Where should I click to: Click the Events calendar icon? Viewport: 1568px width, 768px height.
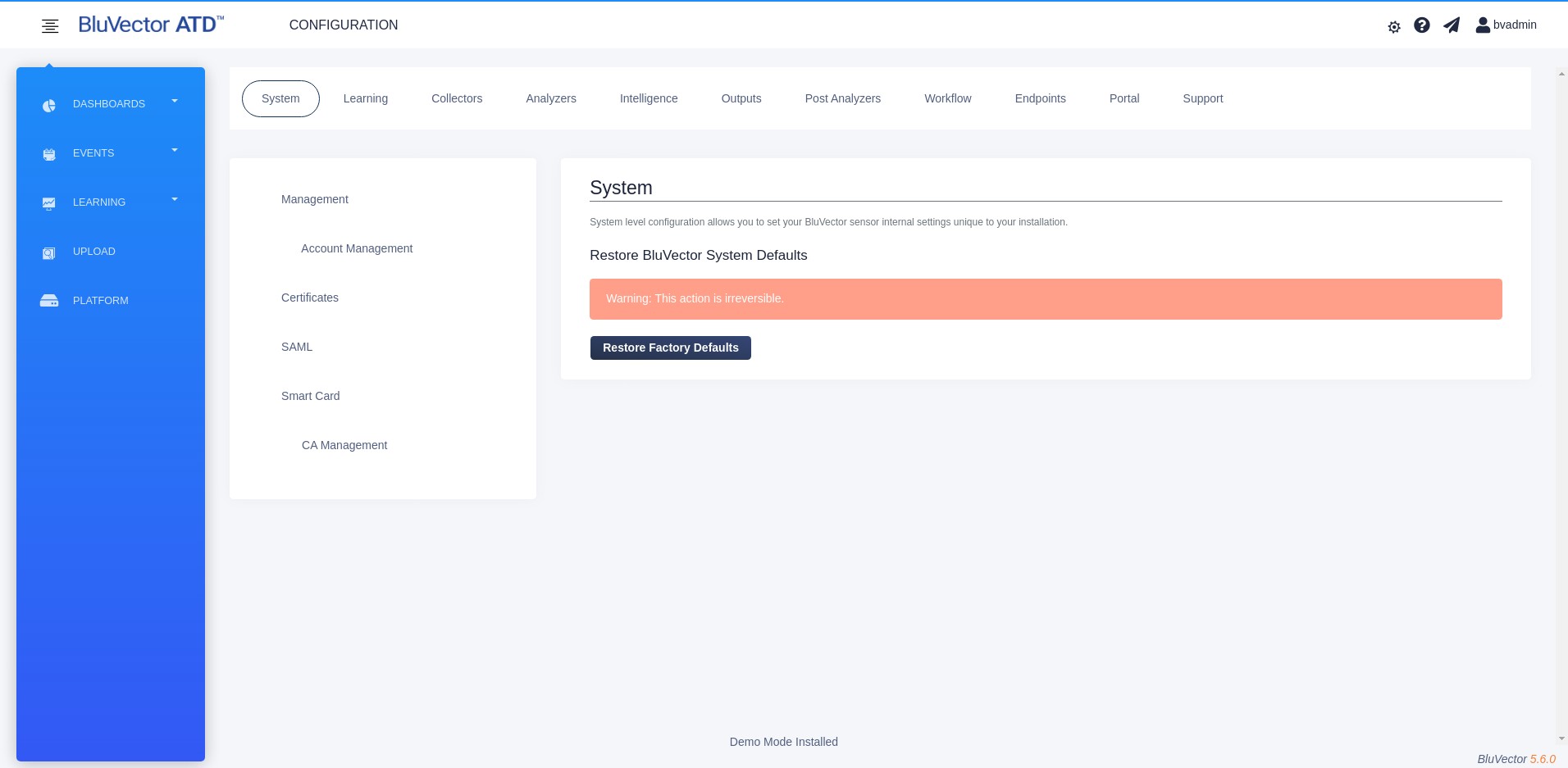[49, 154]
